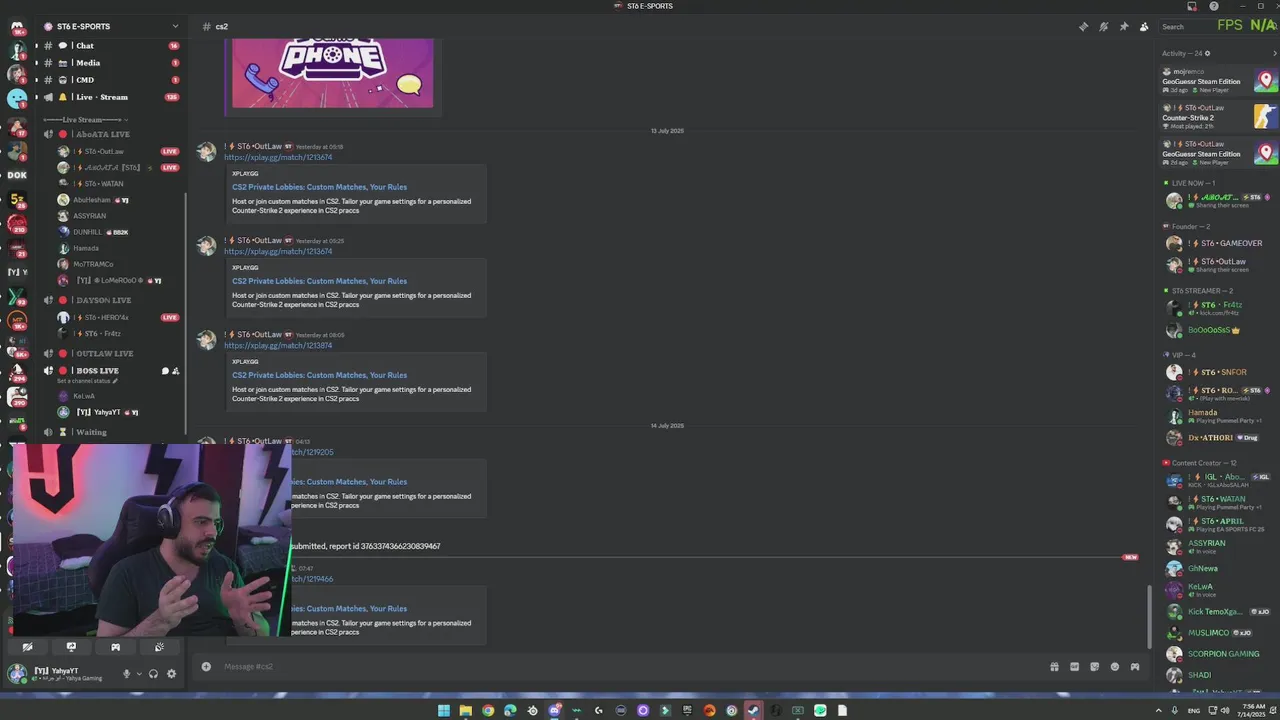Open gift icon in message bar
The image size is (1280, 720).
(1054, 667)
